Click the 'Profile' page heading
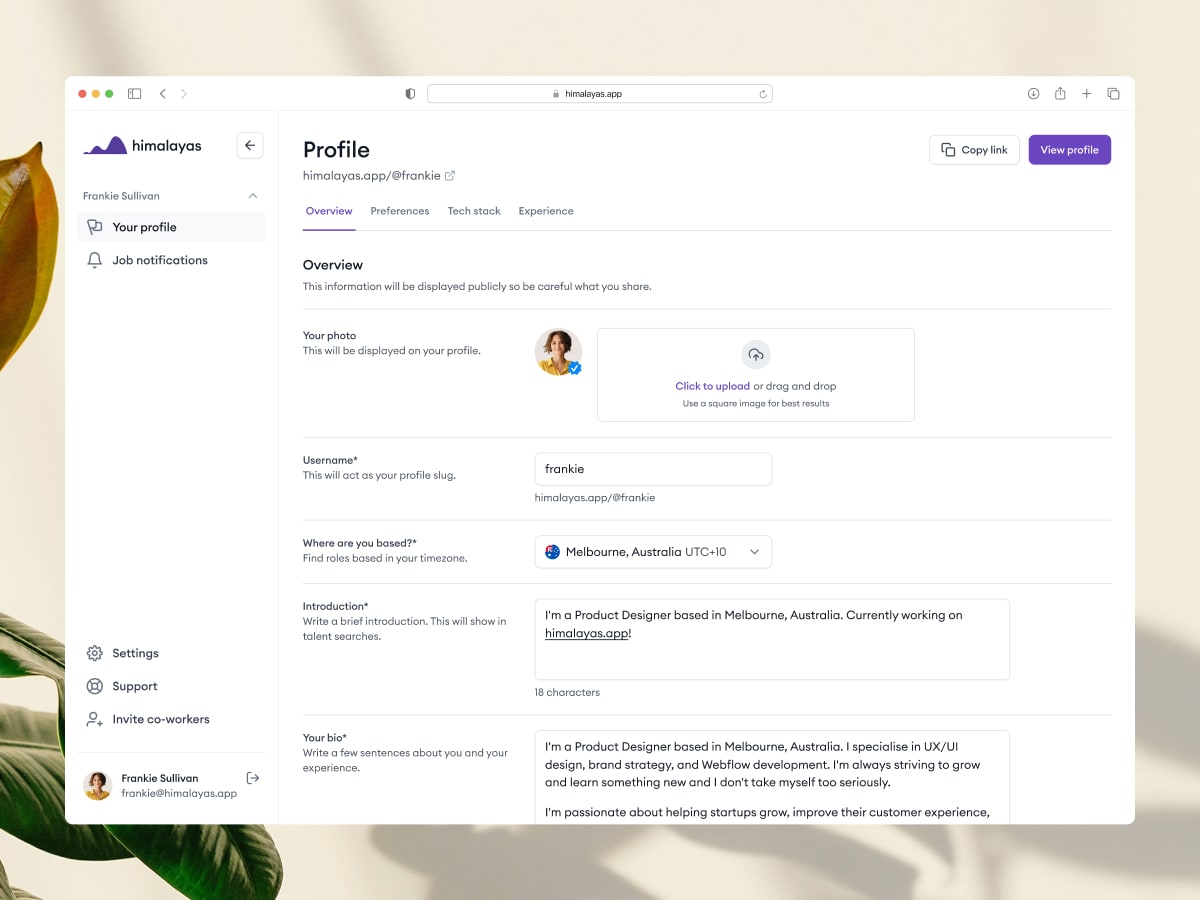The width and height of the screenshot is (1200, 900). 336,150
